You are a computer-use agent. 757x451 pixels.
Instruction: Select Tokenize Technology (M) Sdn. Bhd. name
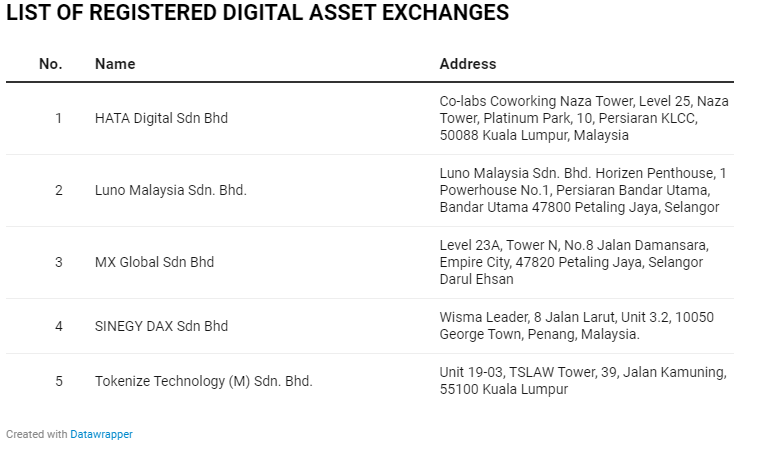pos(204,381)
